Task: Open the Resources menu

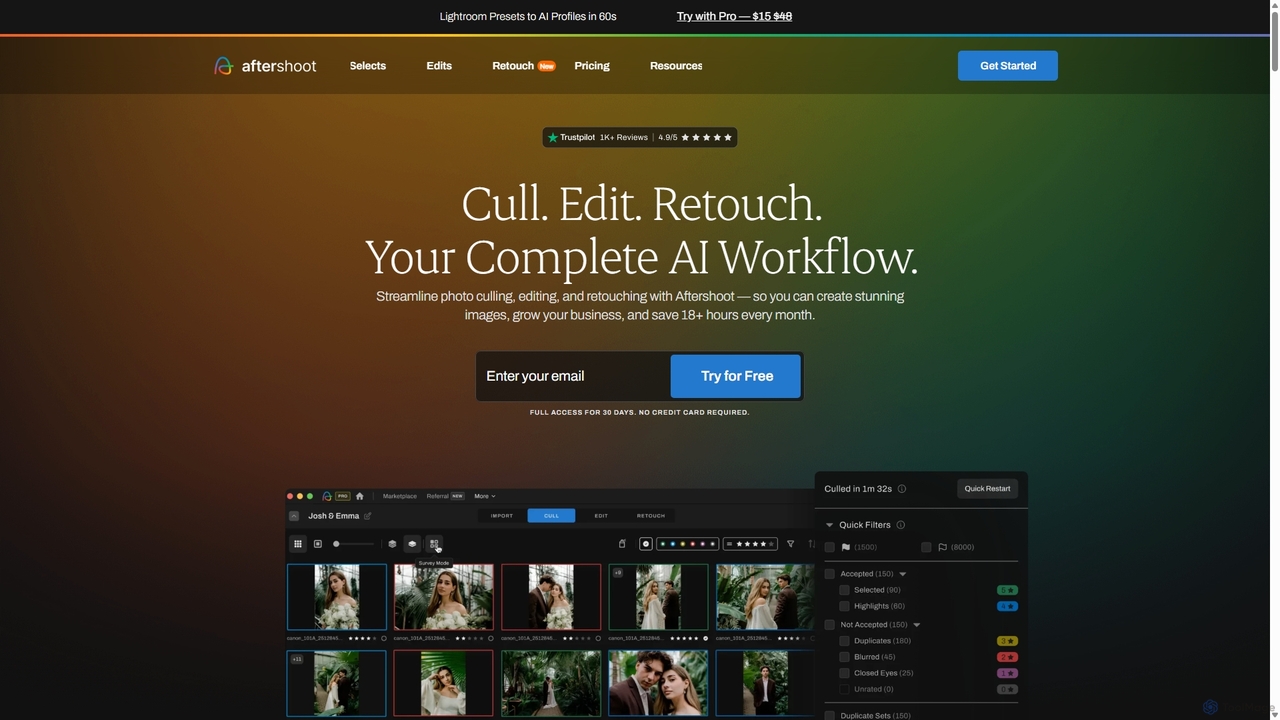Action: [676, 66]
